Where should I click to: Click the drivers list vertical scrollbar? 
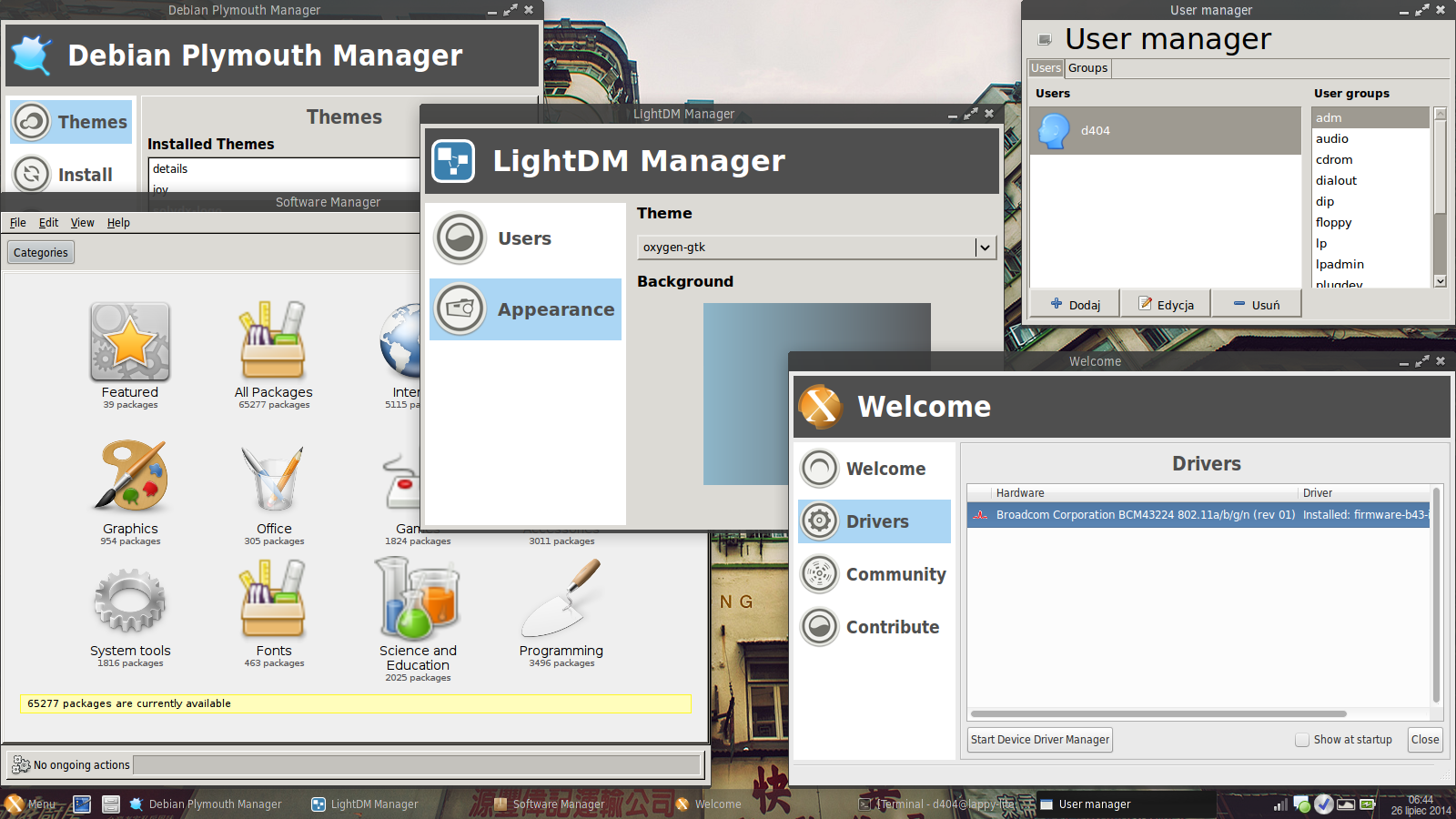pos(1437,596)
